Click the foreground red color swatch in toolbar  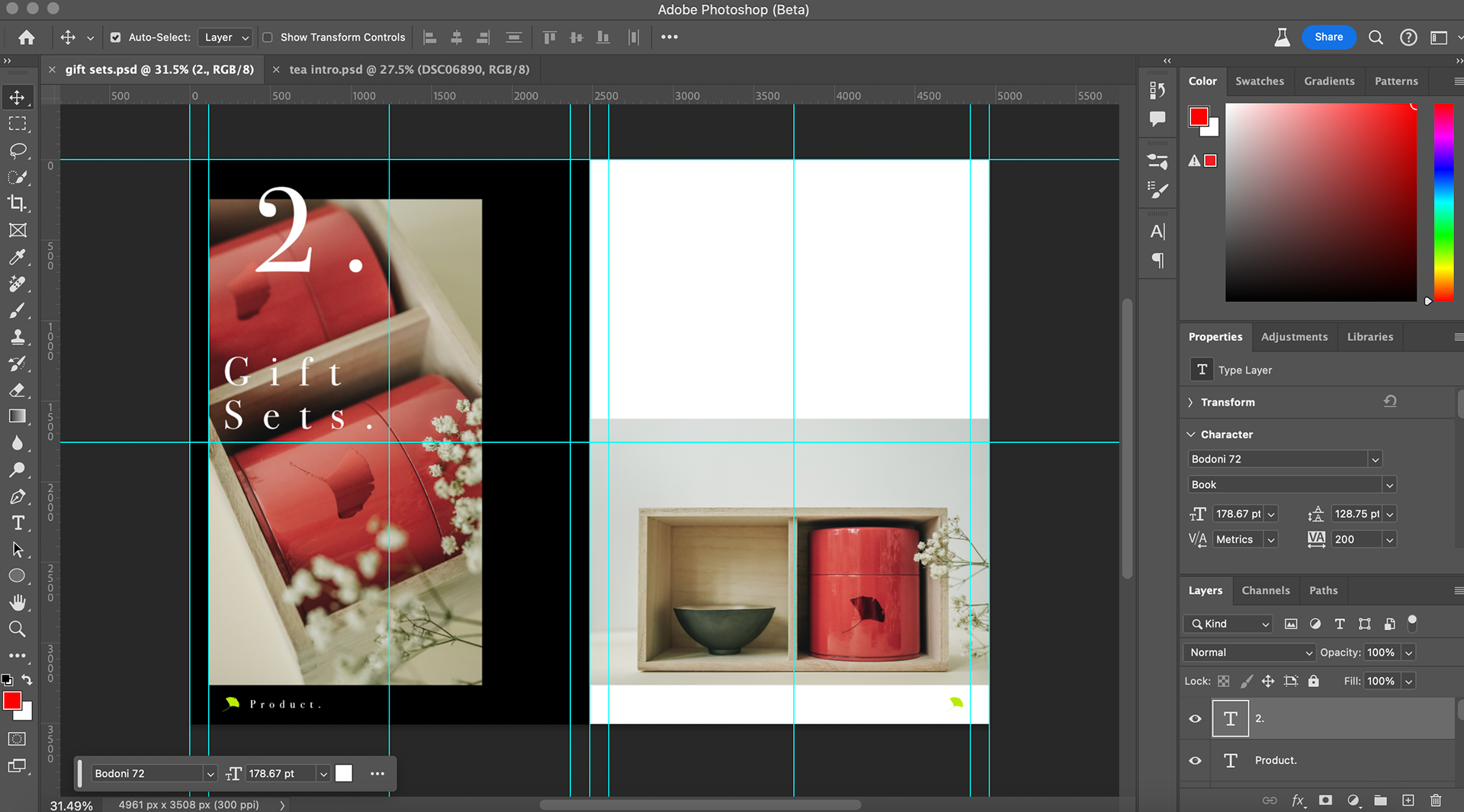pyautogui.click(x=11, y=701)
